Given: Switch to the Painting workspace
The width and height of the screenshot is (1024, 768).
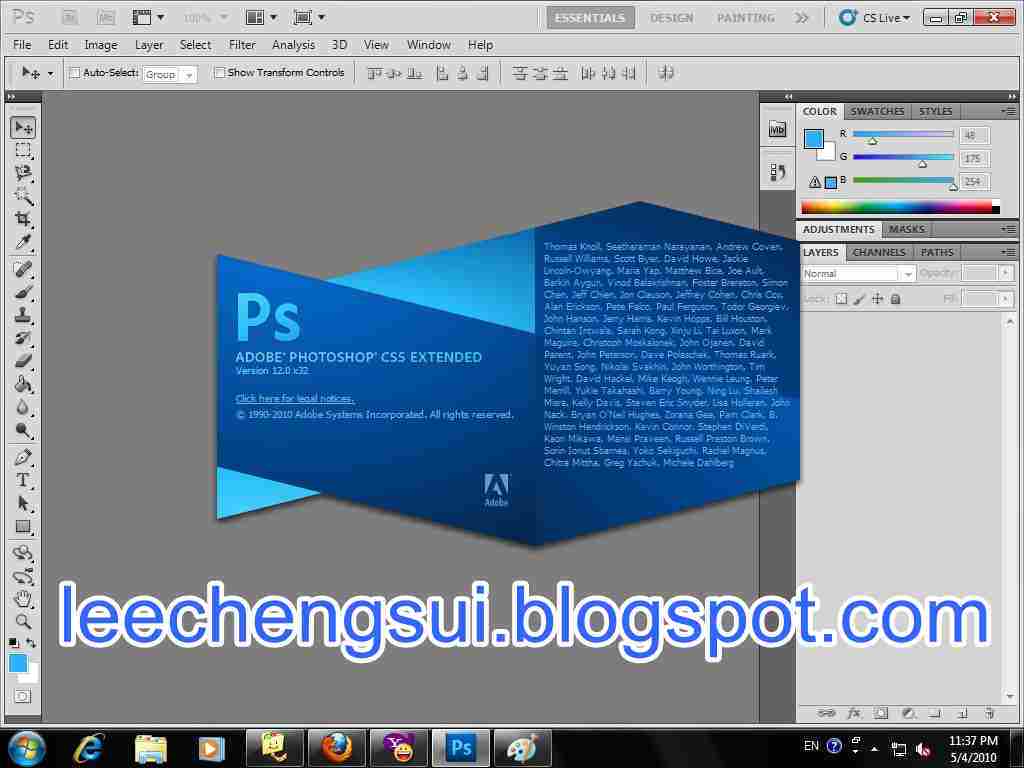Looking at the screenshot, I should (x=746, y=18).
